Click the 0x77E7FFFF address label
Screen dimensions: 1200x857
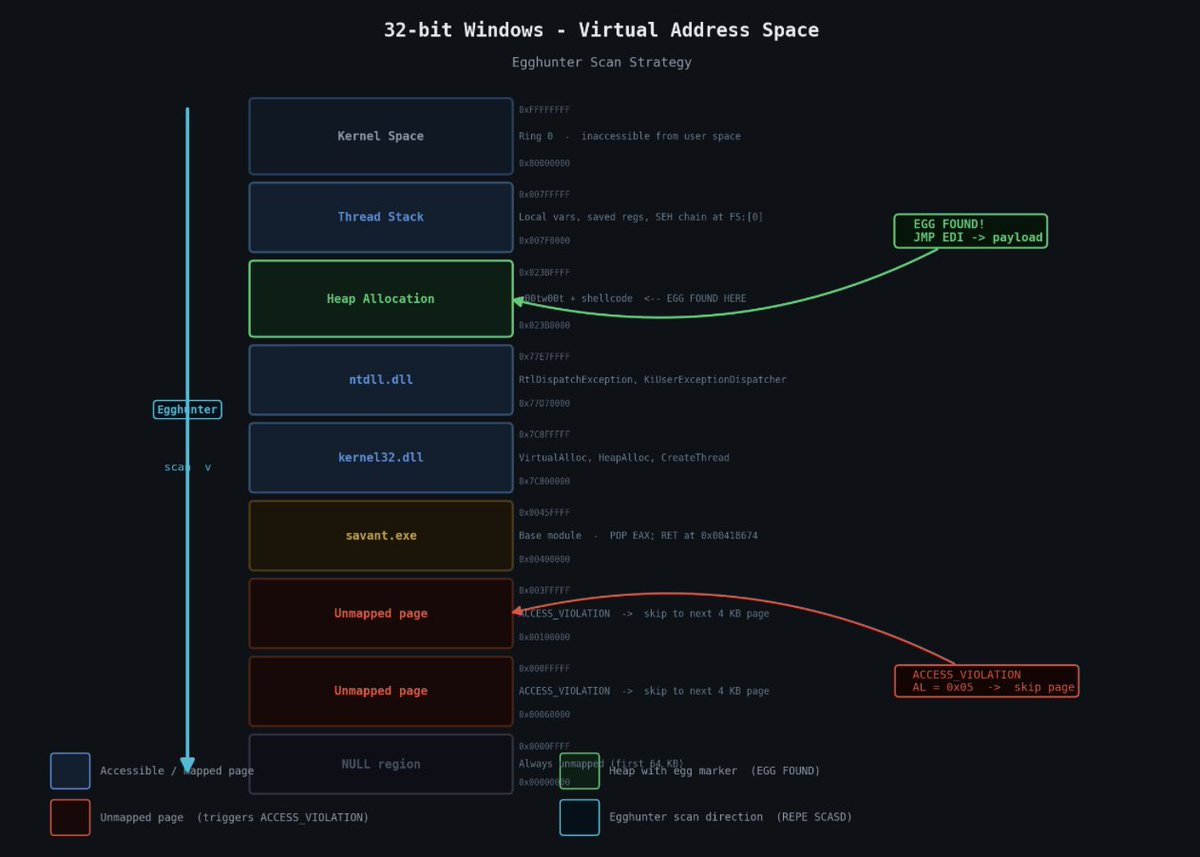(544, 357)
